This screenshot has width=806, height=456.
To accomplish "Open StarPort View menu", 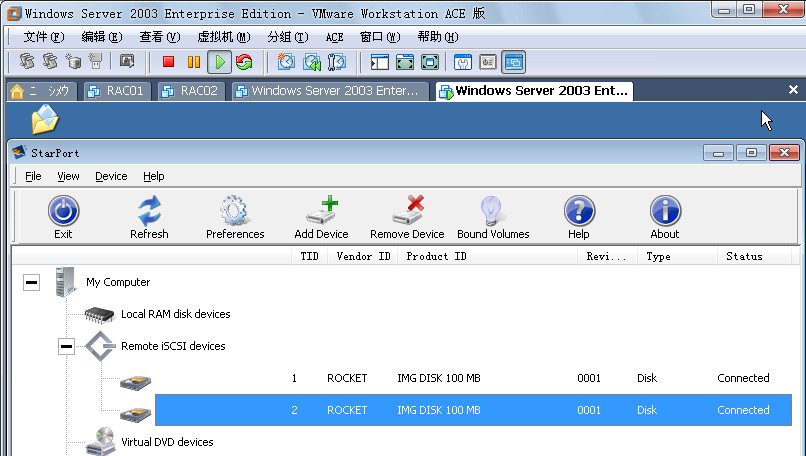I will click(68, 176).
